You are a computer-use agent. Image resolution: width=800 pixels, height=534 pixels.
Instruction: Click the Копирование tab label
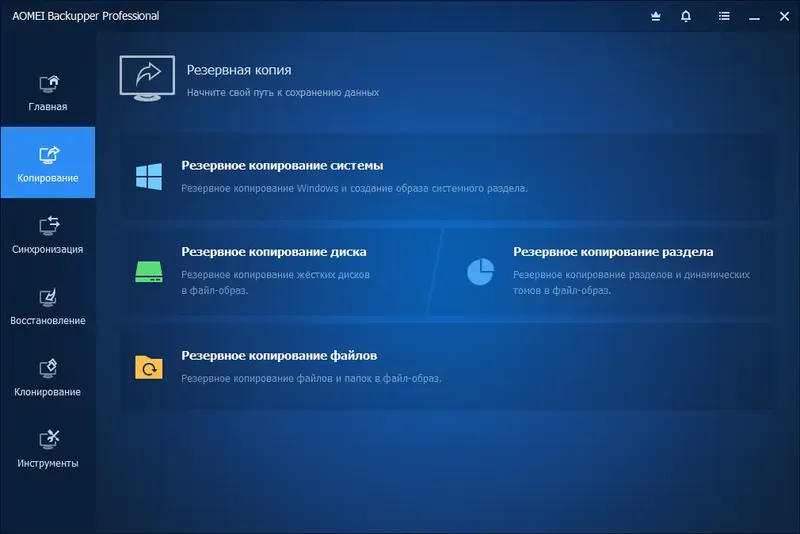(x=48, y=178)
